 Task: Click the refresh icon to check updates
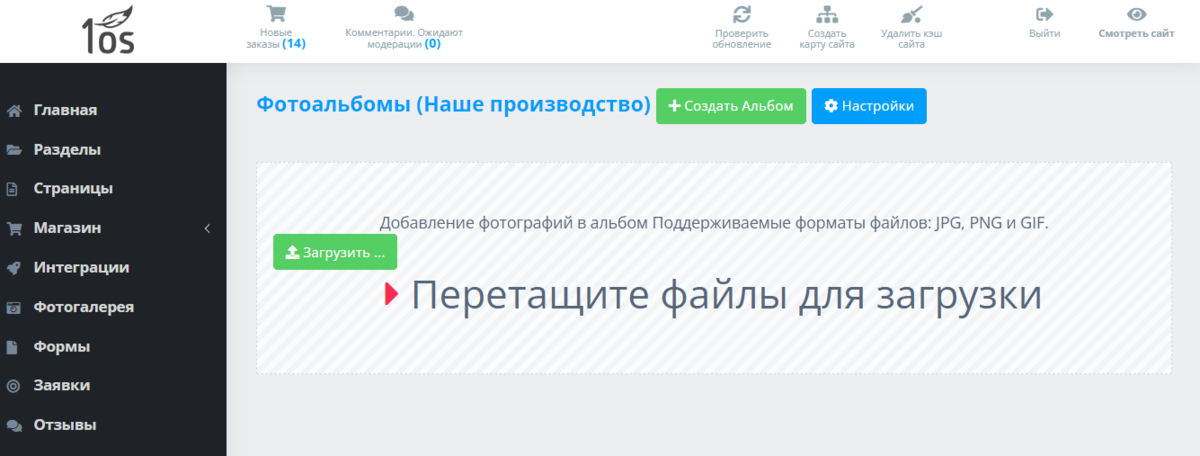[741, 14]
